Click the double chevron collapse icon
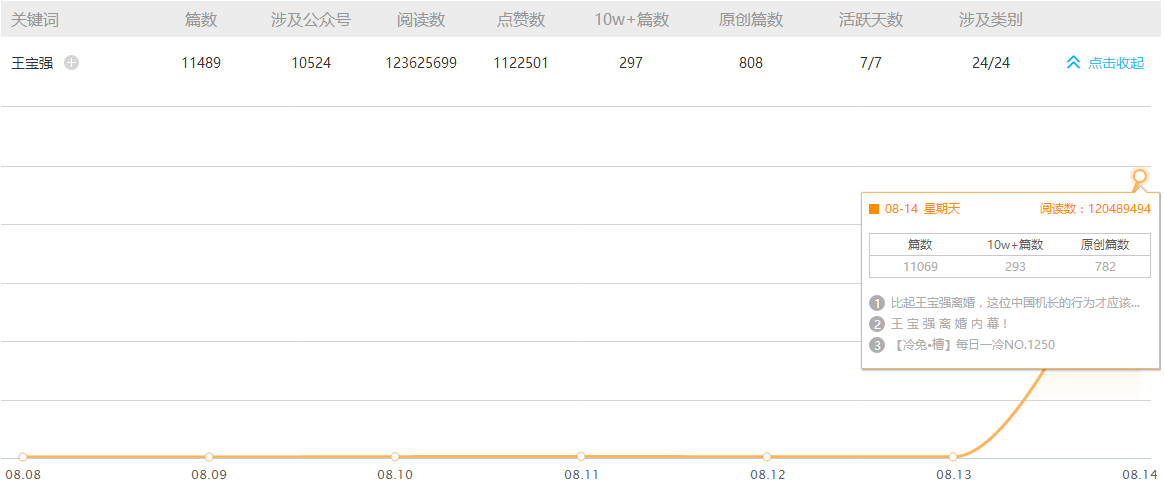 [x=1073, y=63]
